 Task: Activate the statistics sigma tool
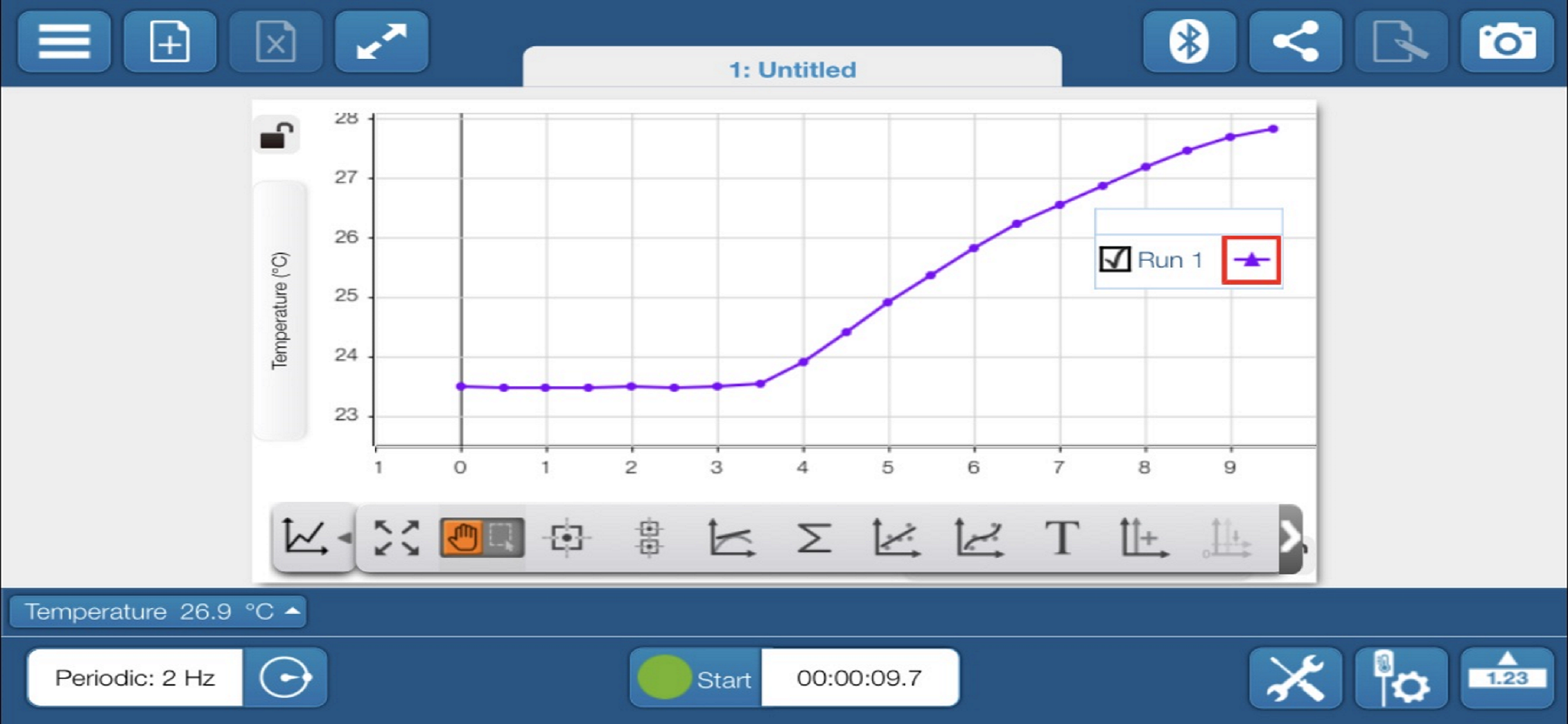(x=814, y=538)
